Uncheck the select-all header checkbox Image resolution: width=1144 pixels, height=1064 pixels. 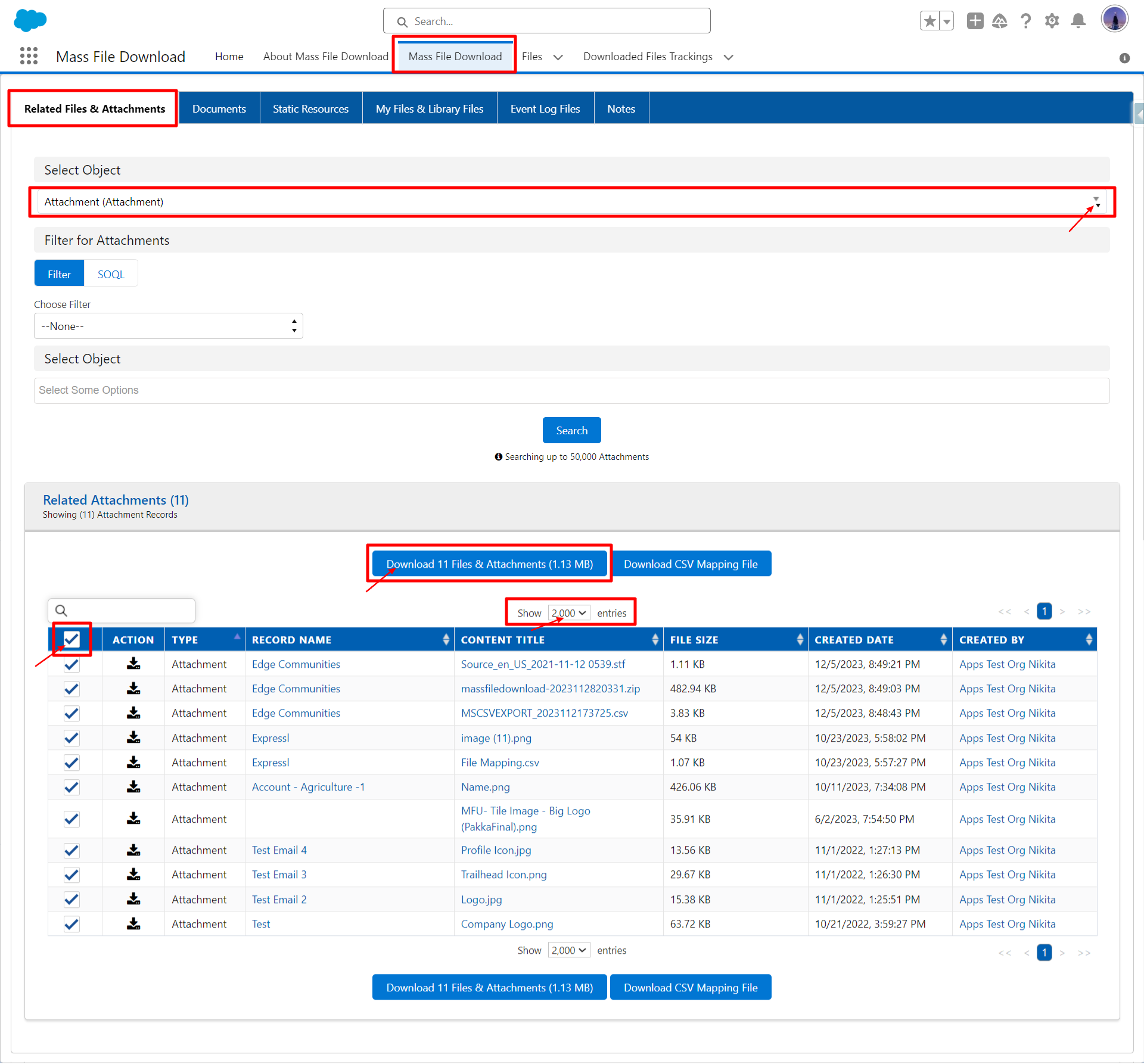click(71, 639)
